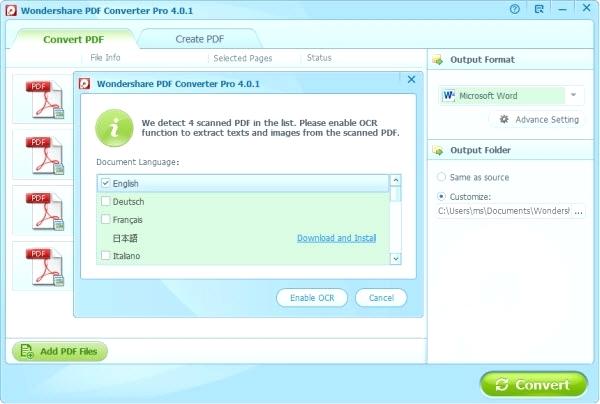Image resolution: width=600 pixels, height=404 pixels.
Task: Uncheck the English language checkbox
Action: tap(106, 183)
